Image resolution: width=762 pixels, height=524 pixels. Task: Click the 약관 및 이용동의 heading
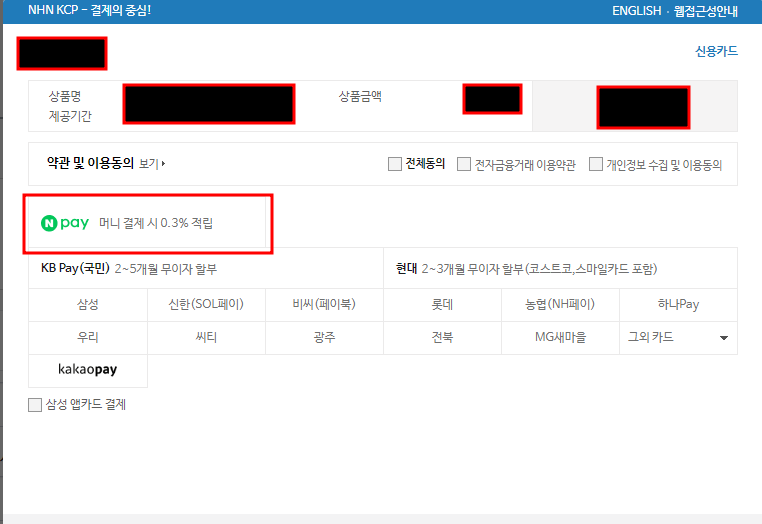point(90,163)
